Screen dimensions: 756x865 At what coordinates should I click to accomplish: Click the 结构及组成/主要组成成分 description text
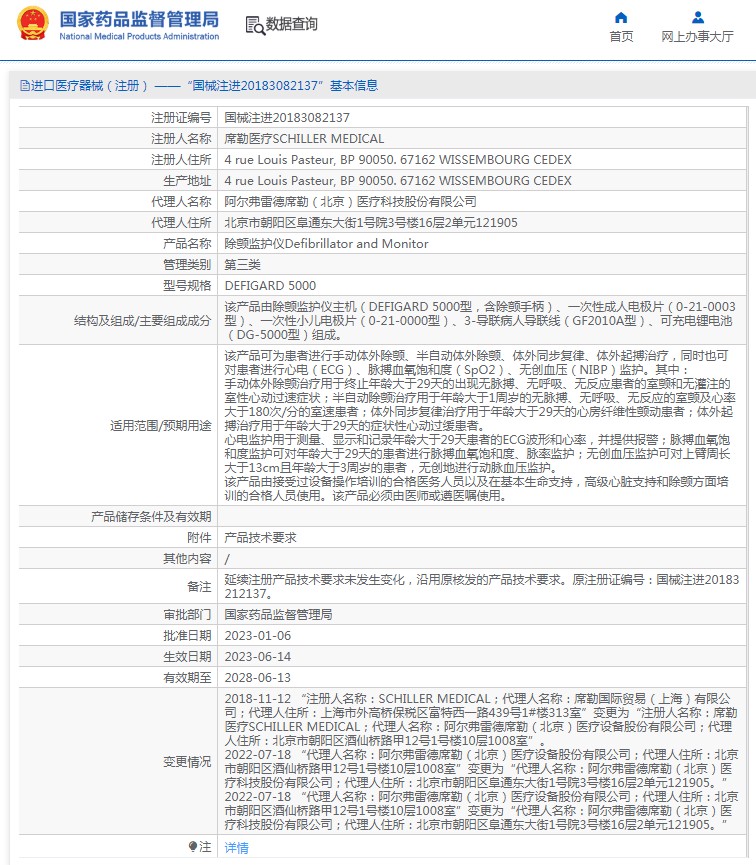coord(480,321)
